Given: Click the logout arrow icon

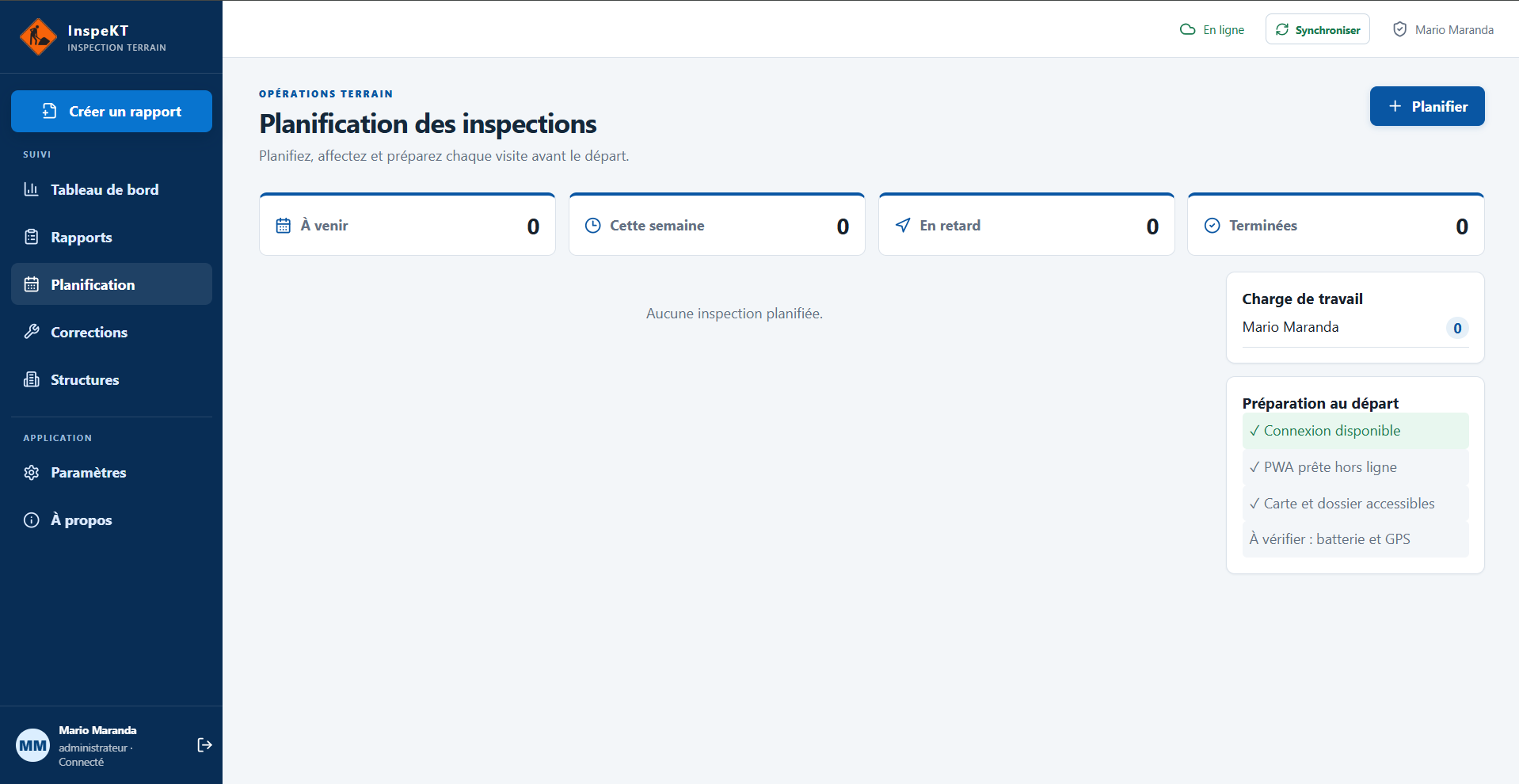Looking at the screenshot, I should tap(204, 745).
